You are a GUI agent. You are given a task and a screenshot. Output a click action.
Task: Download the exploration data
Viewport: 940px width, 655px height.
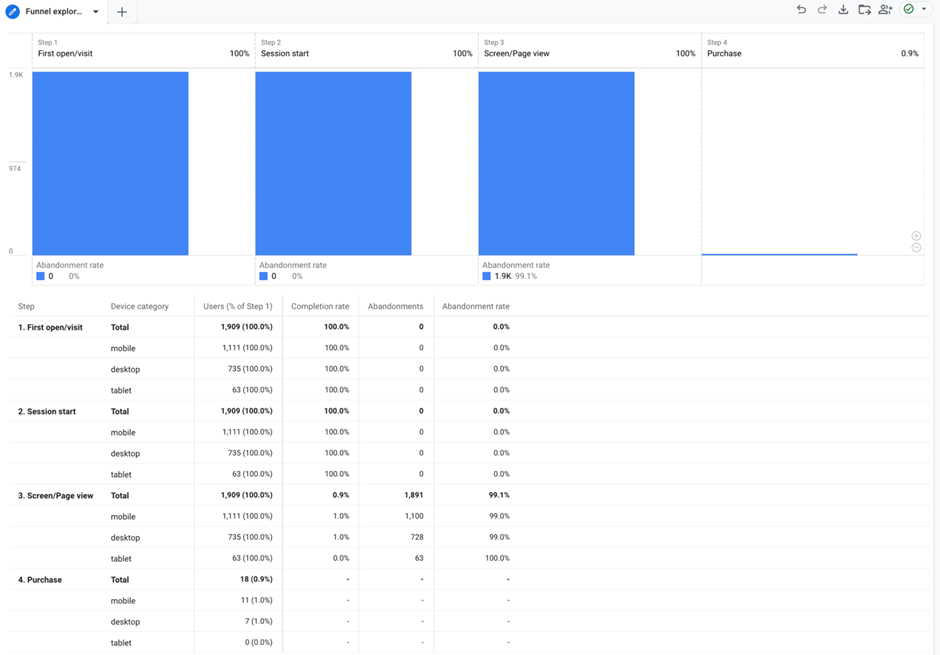click(843, 10)
